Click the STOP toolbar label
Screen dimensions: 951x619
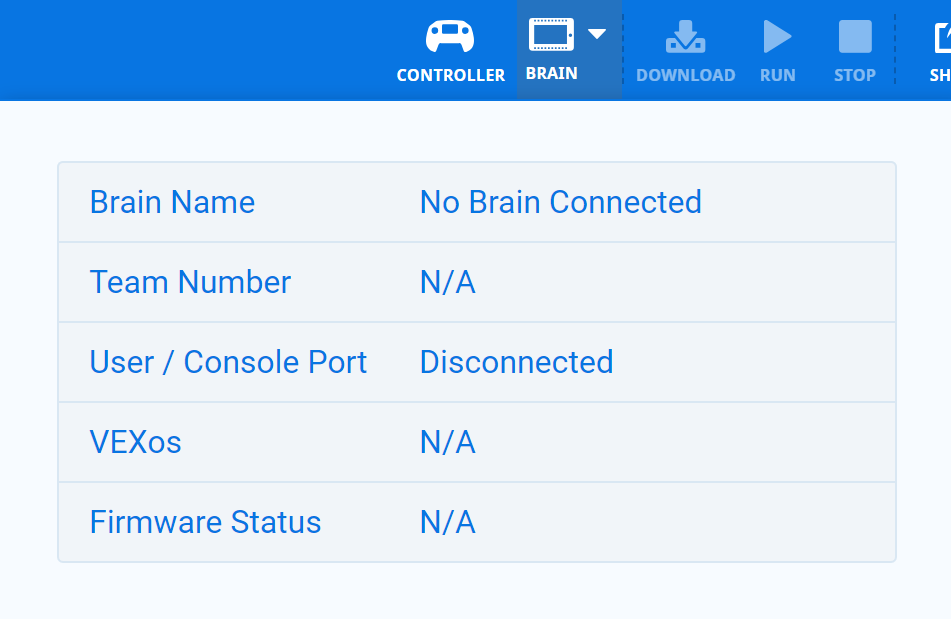(854, 75)
